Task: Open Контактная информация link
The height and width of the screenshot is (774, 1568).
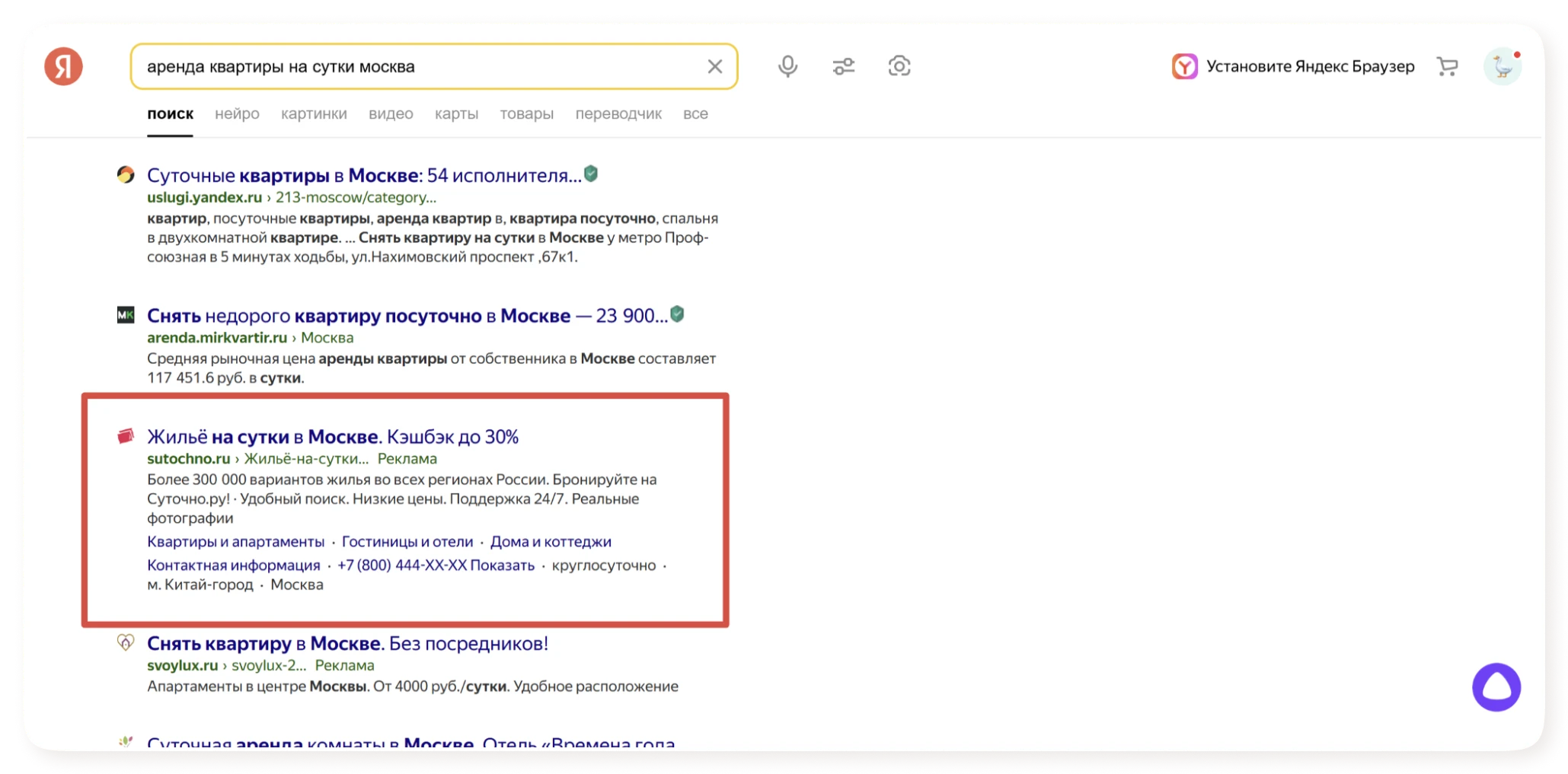Action: 233,565
